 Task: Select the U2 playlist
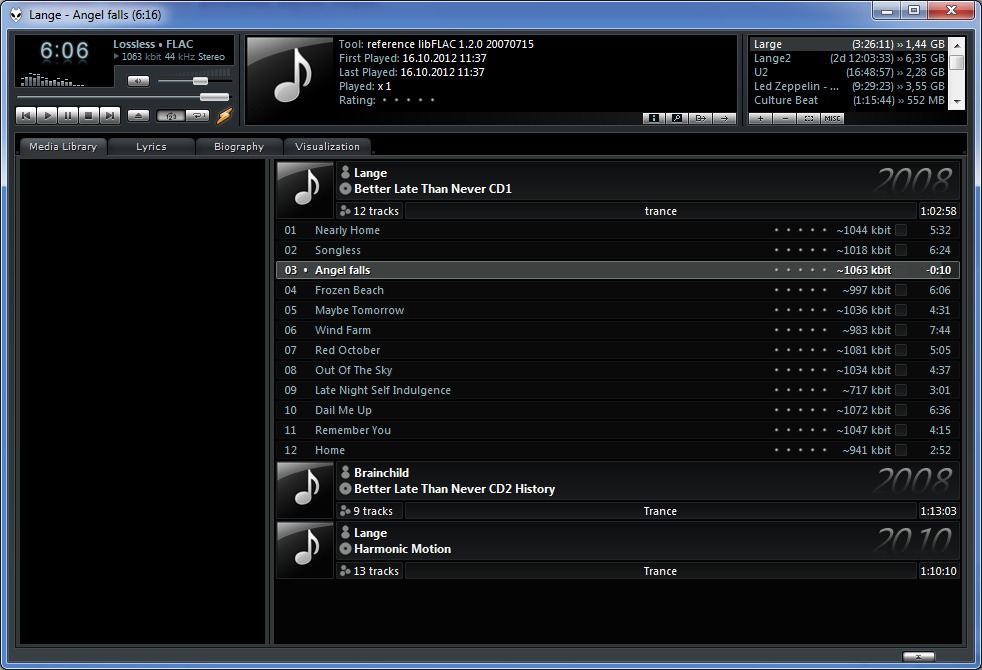(x=849, y=72)
